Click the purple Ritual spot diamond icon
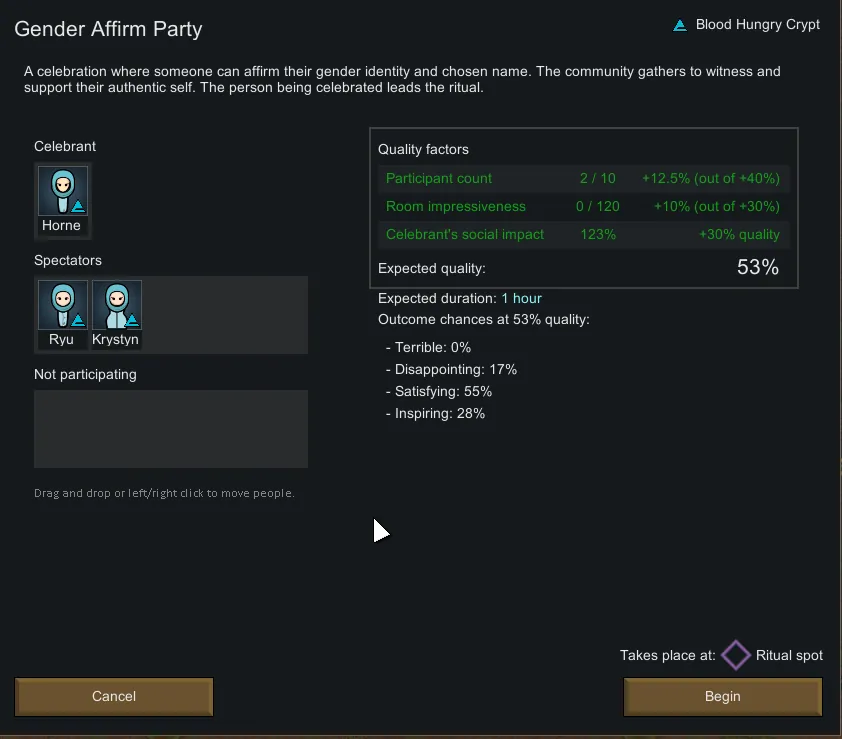This screenshot has width=842, height=739. tap(736, 656)
